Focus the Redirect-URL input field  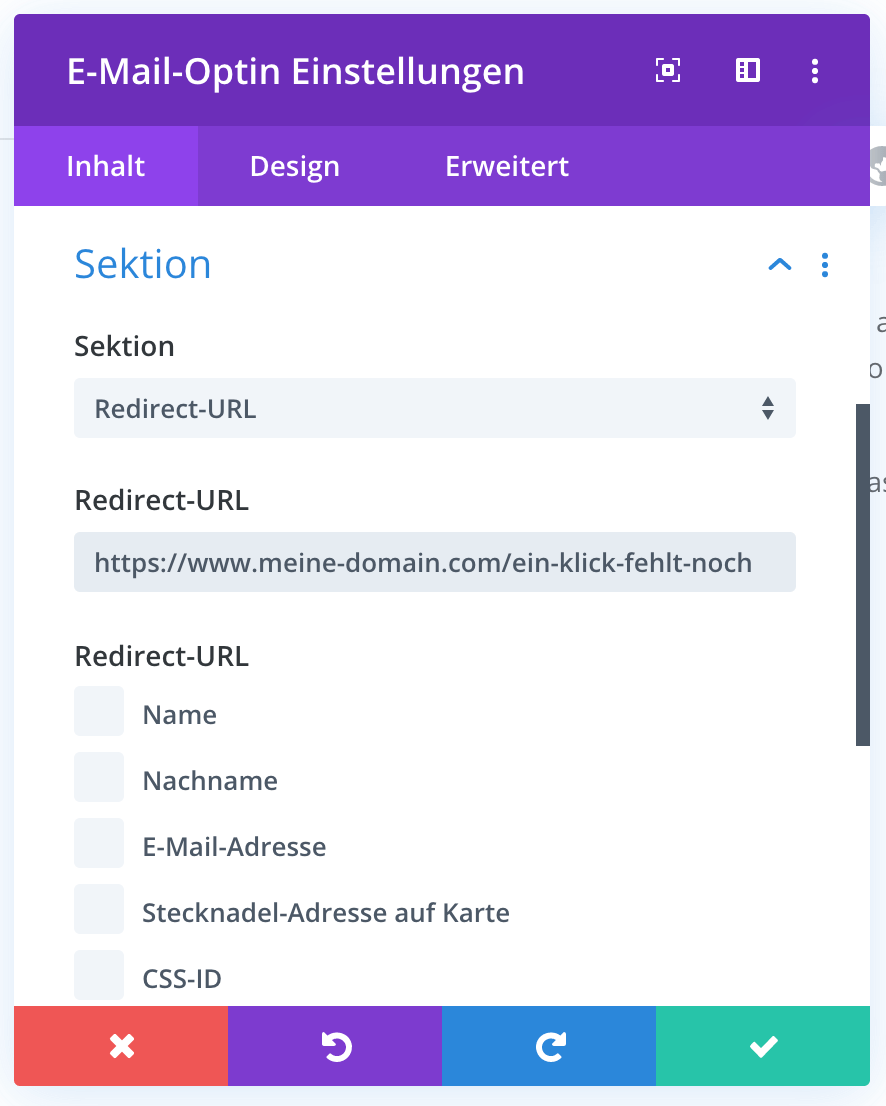point(435,562)
